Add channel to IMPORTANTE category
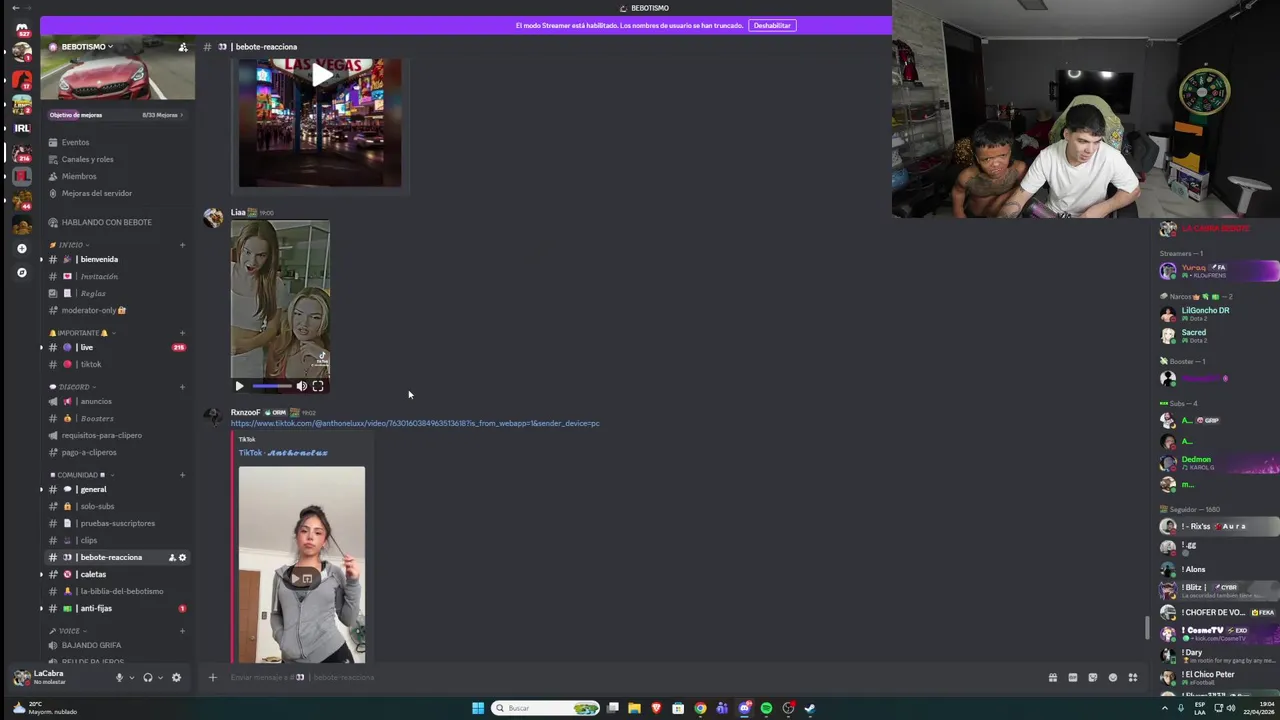Viewport: 1280px width, 720px height. [182, 333]
